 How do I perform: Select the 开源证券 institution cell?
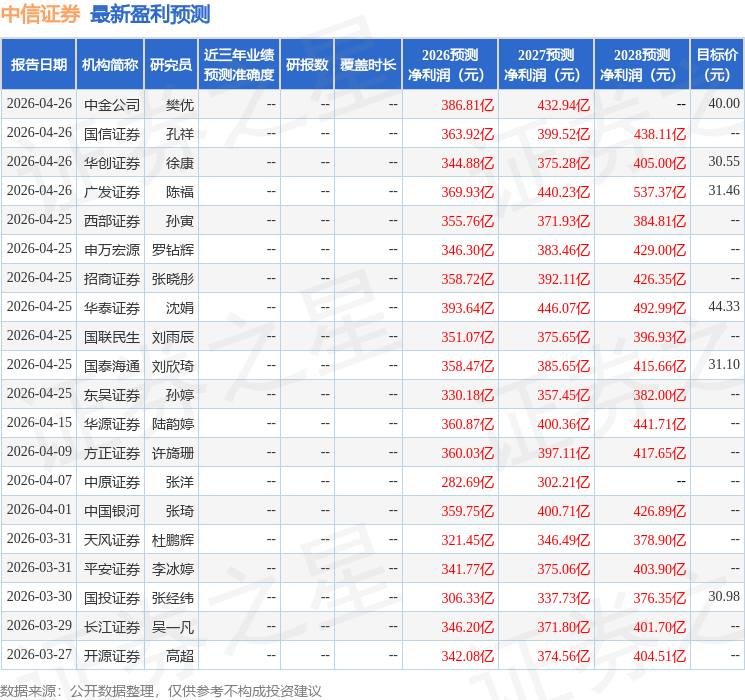pos(112,656)
